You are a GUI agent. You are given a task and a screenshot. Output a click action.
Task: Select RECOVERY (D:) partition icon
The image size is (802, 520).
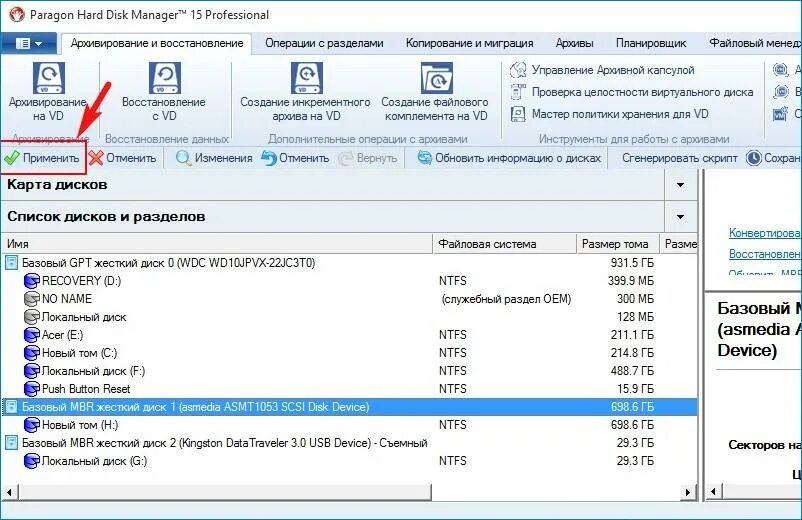[31, 281]
